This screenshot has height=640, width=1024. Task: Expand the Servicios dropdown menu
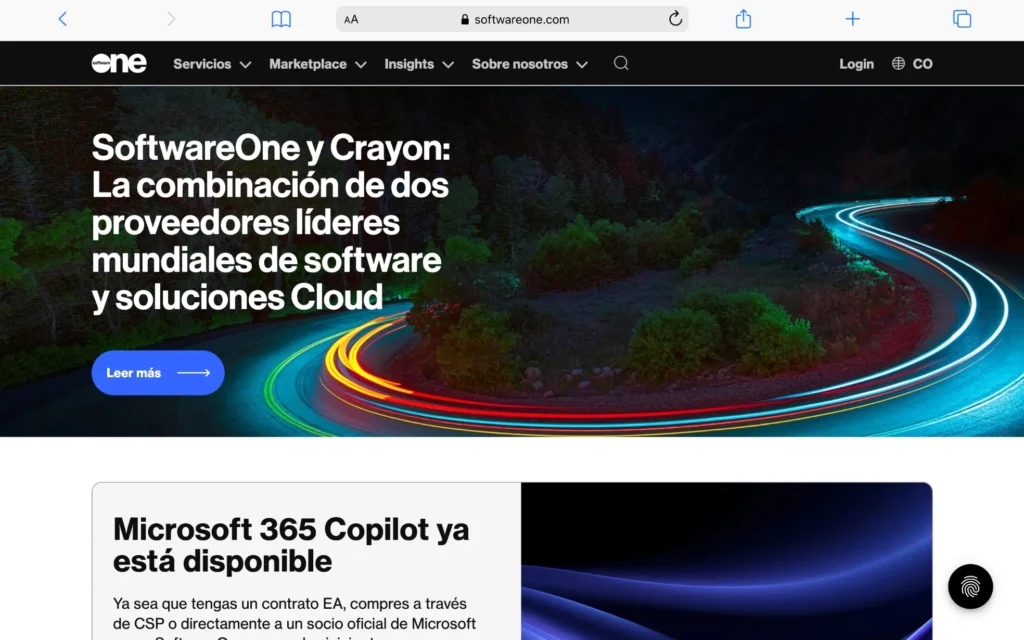[x=212, y=64]
